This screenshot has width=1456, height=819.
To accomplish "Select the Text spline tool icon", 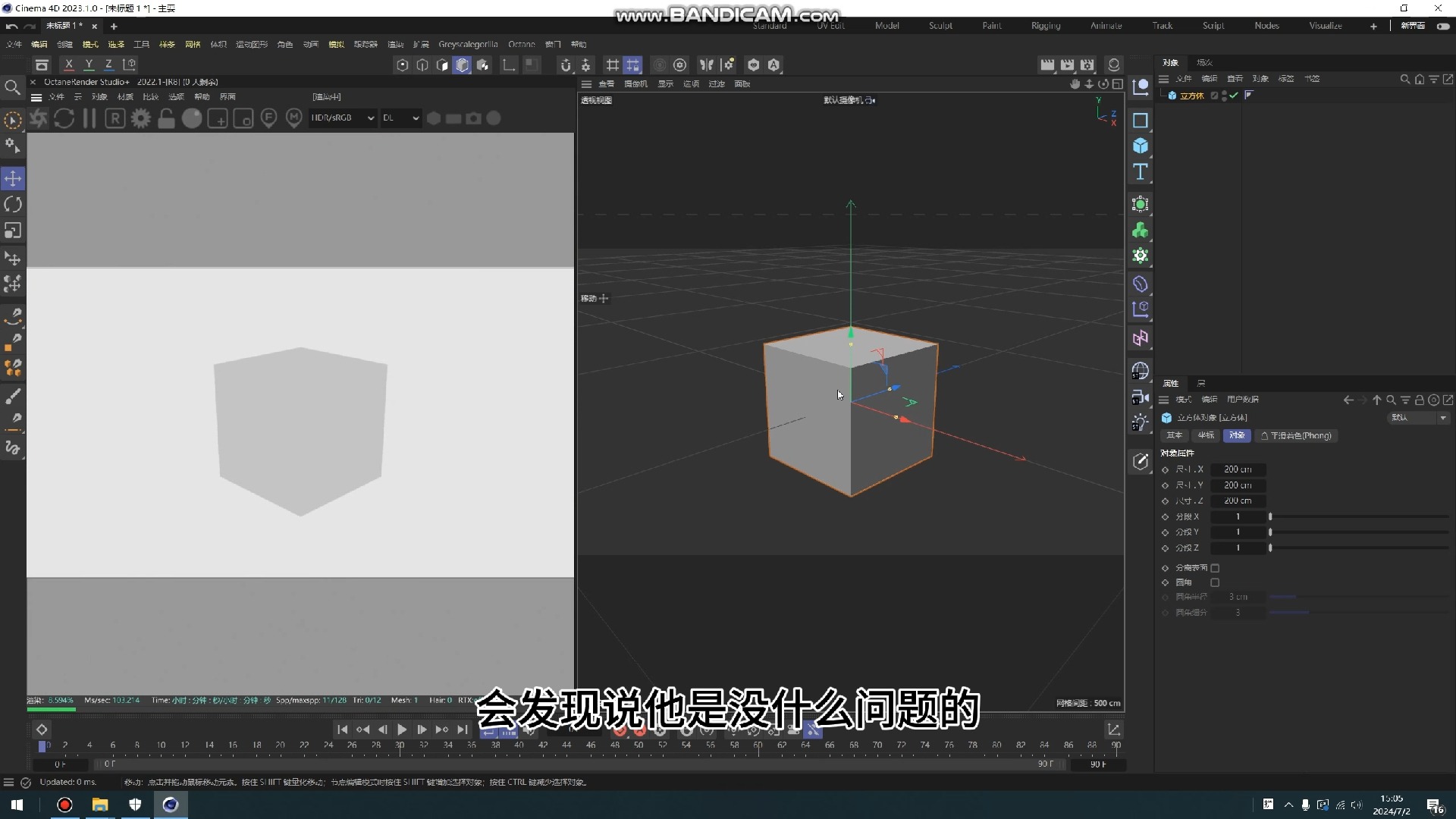I will pos(1140,172).
